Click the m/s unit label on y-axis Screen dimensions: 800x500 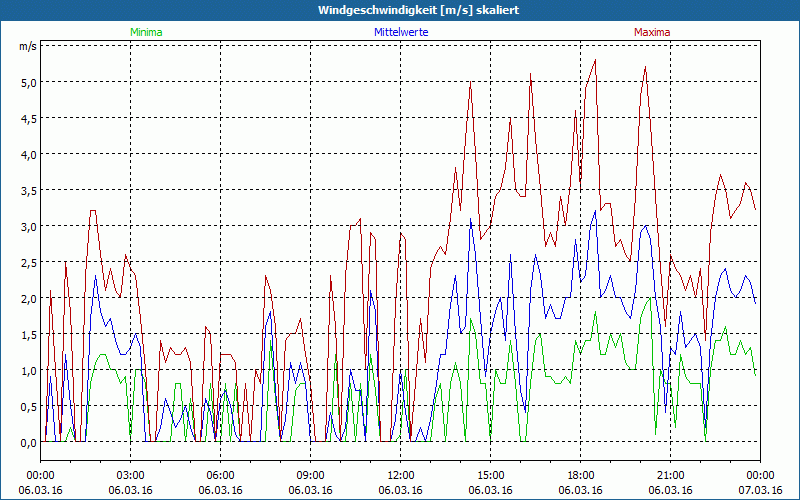[27, 46]
